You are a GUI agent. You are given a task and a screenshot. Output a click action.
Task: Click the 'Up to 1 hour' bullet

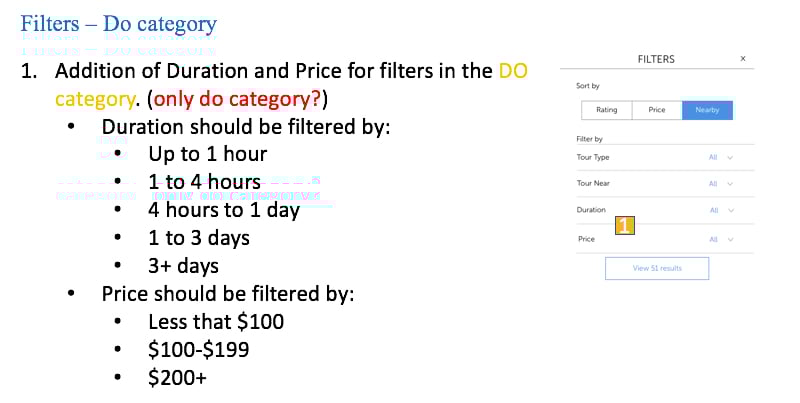point(207,154)
